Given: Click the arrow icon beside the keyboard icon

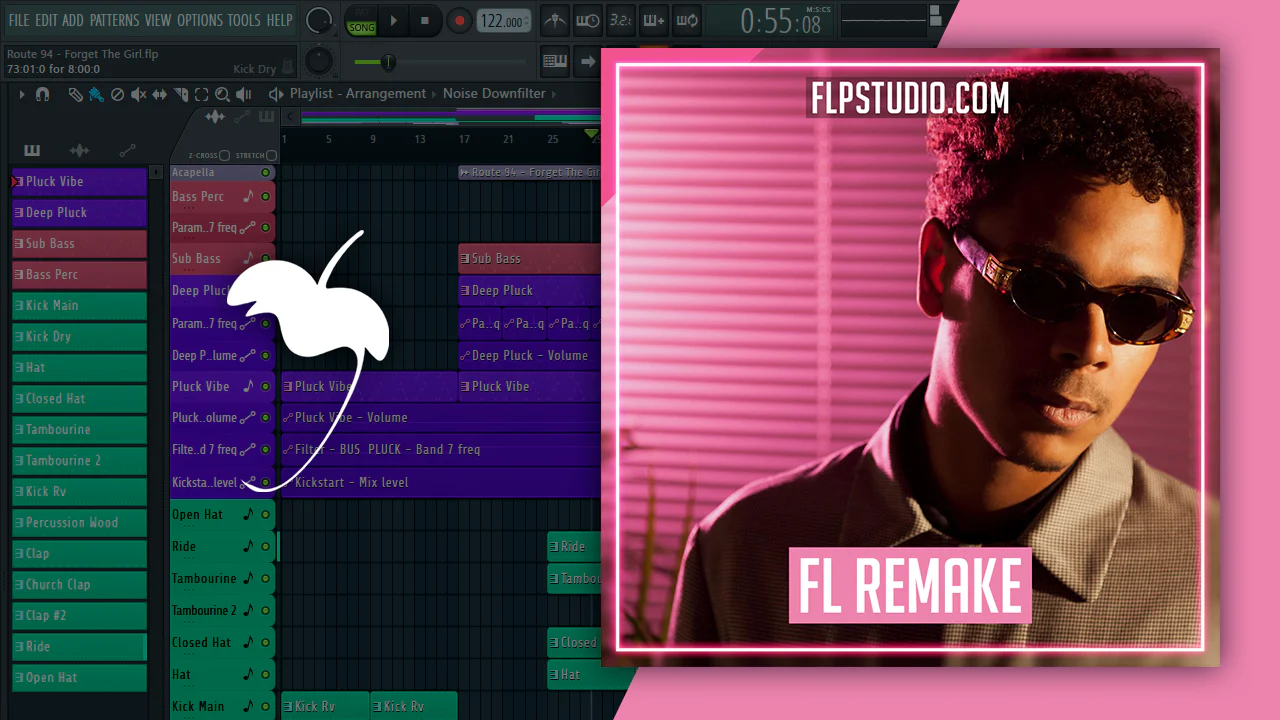Looking at the screenshot, I should click(588, 61).
